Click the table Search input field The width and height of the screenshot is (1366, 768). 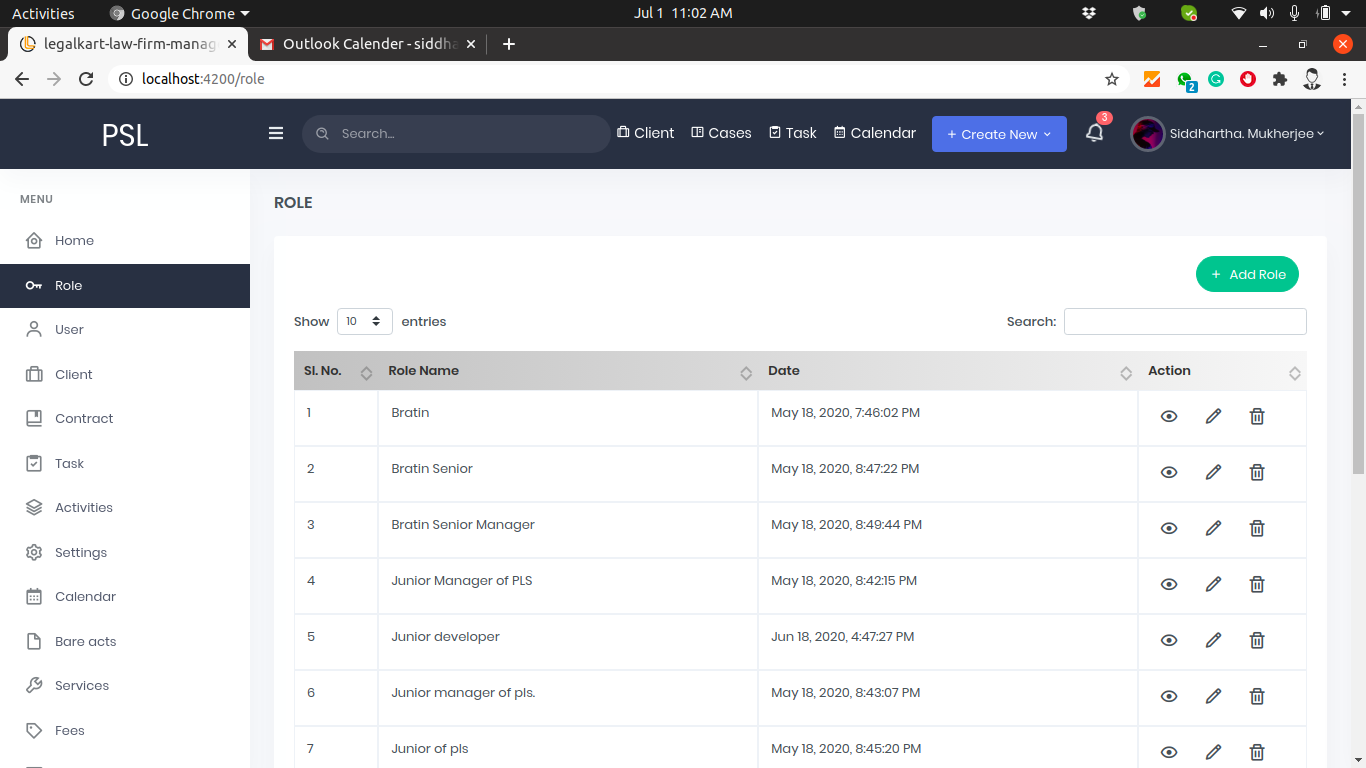tap(1185, 321)
